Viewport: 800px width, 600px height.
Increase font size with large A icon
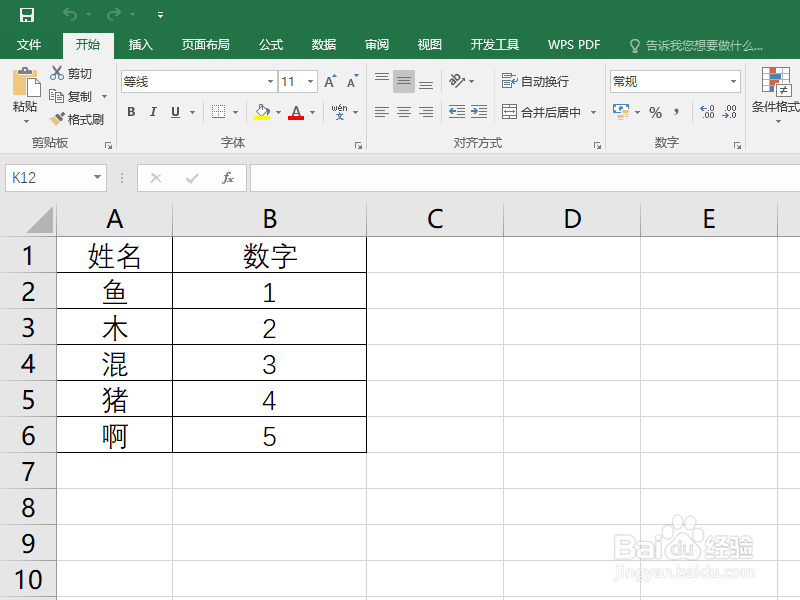330,82
